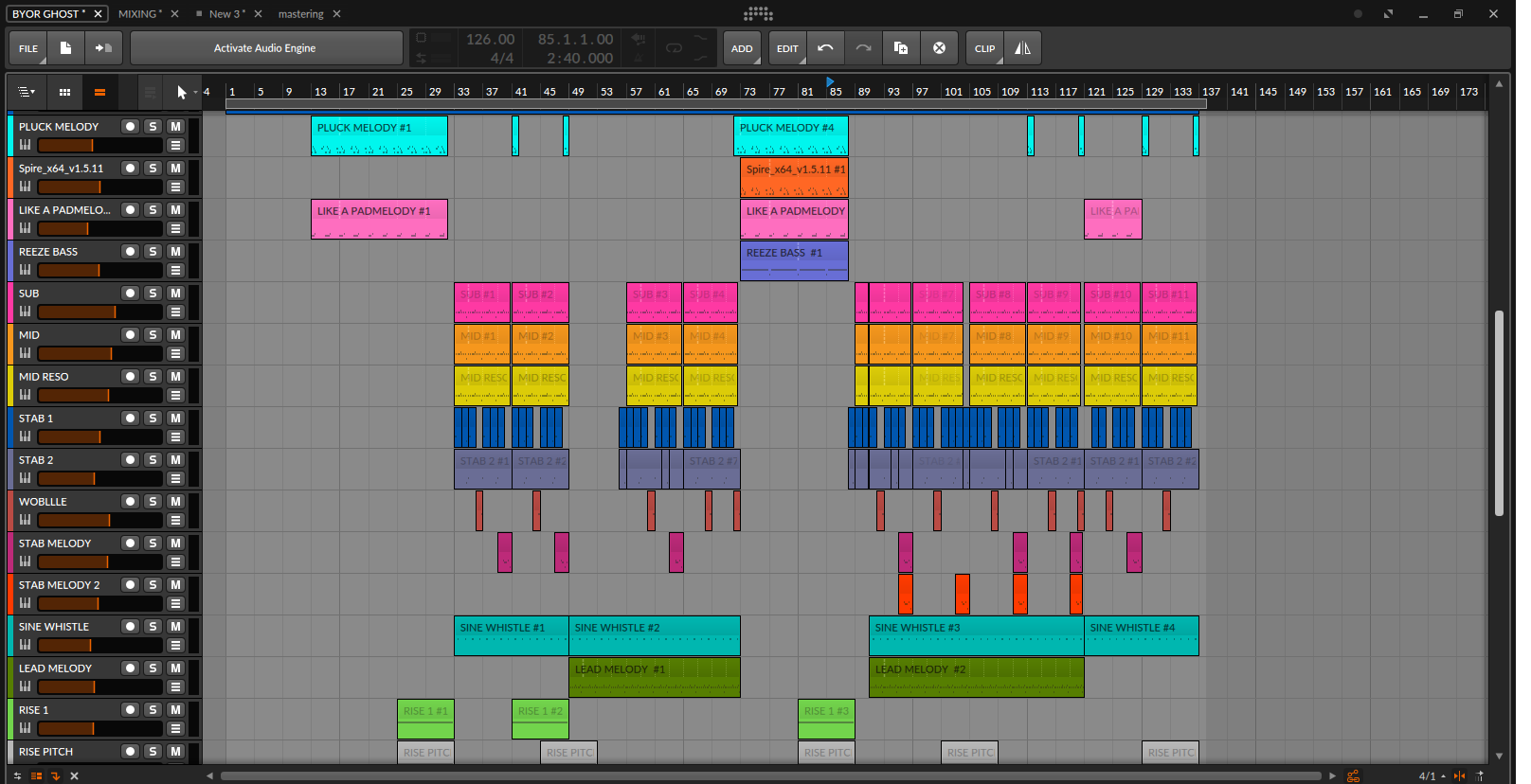Expand the tool selector arrow next to pointer
Screen dimensions: 1531x784
pyautogui.click(x=195, y=93)
